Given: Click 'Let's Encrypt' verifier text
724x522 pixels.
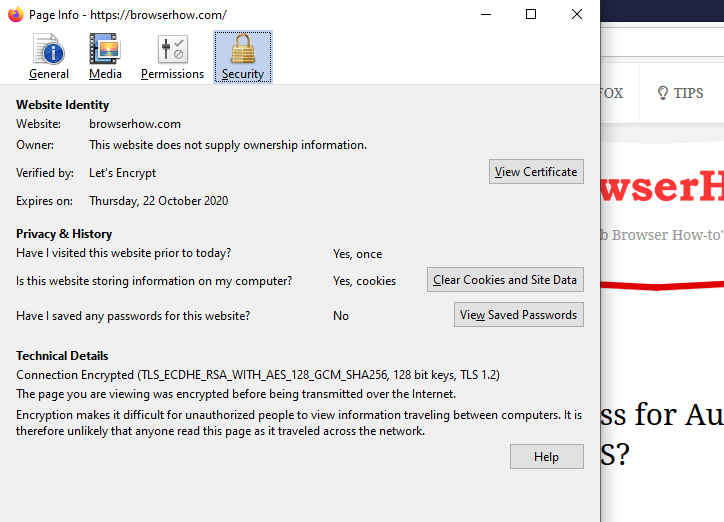Looking at the screenshot, I should pyautogui.click(x=122, y=173).
